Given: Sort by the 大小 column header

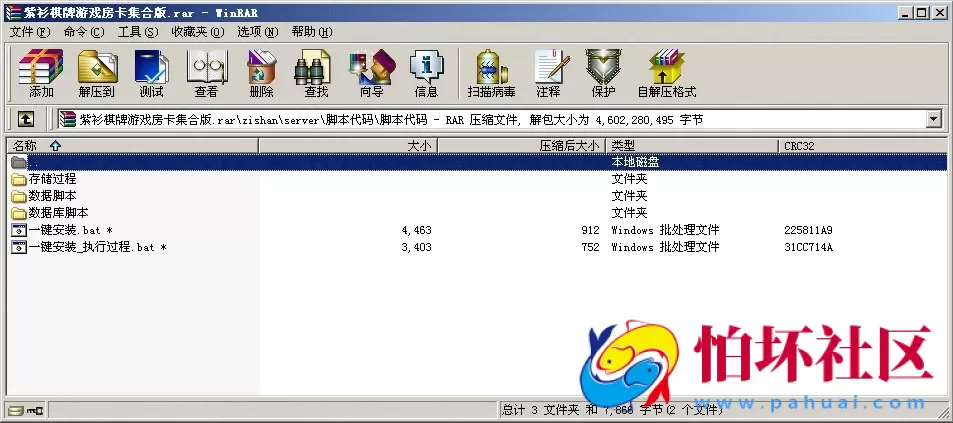Looking at the screenshot, I should tap(348, 146).
